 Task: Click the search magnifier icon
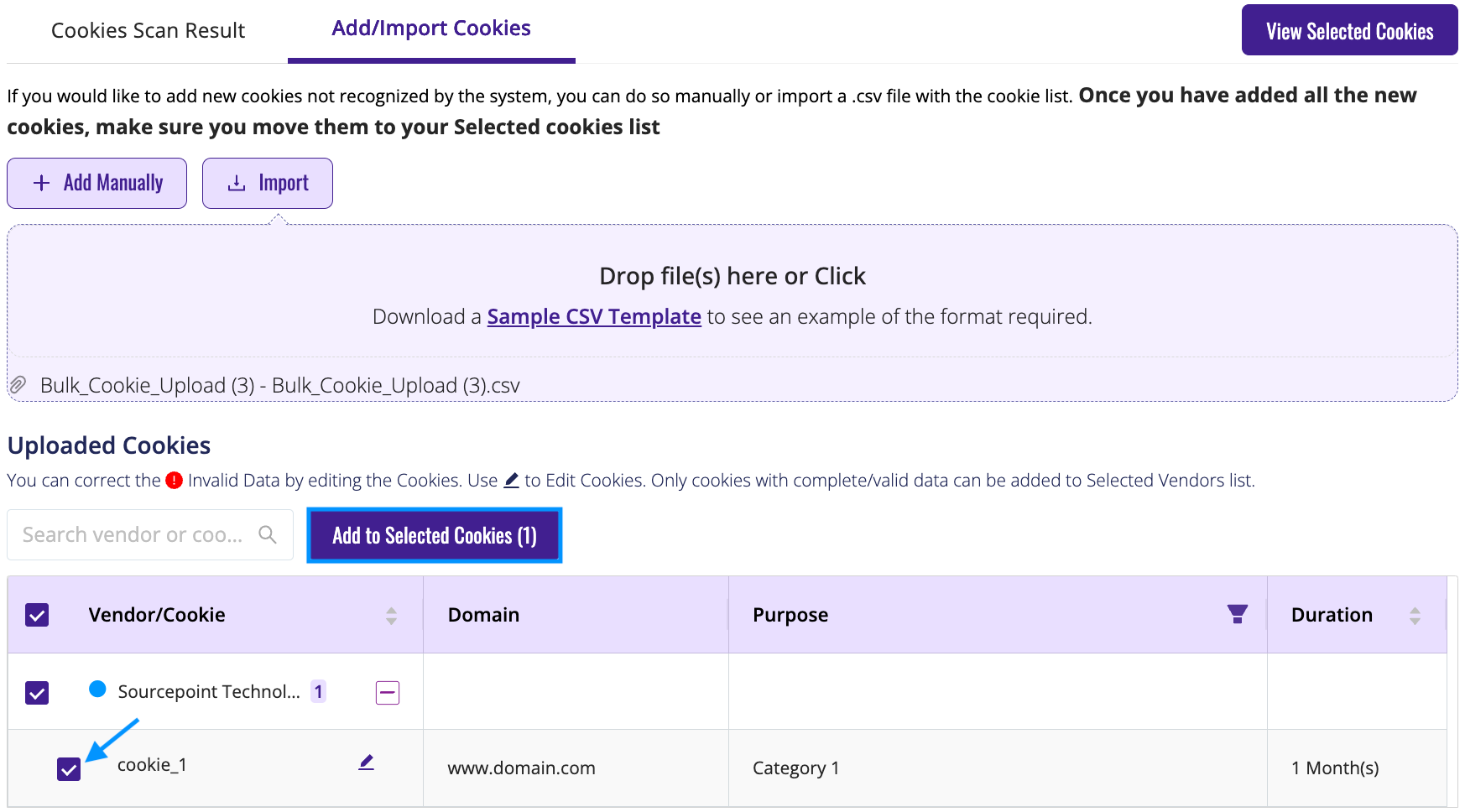[x=268, y=534]
